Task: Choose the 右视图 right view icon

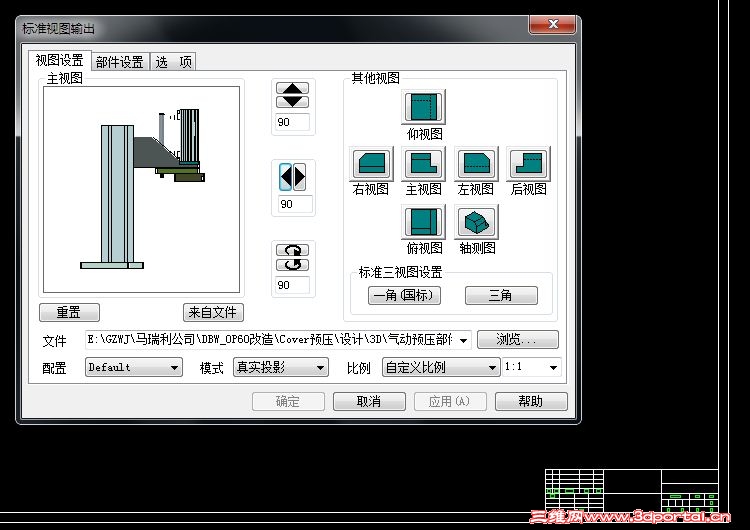Action: click(x=371, y=164)
